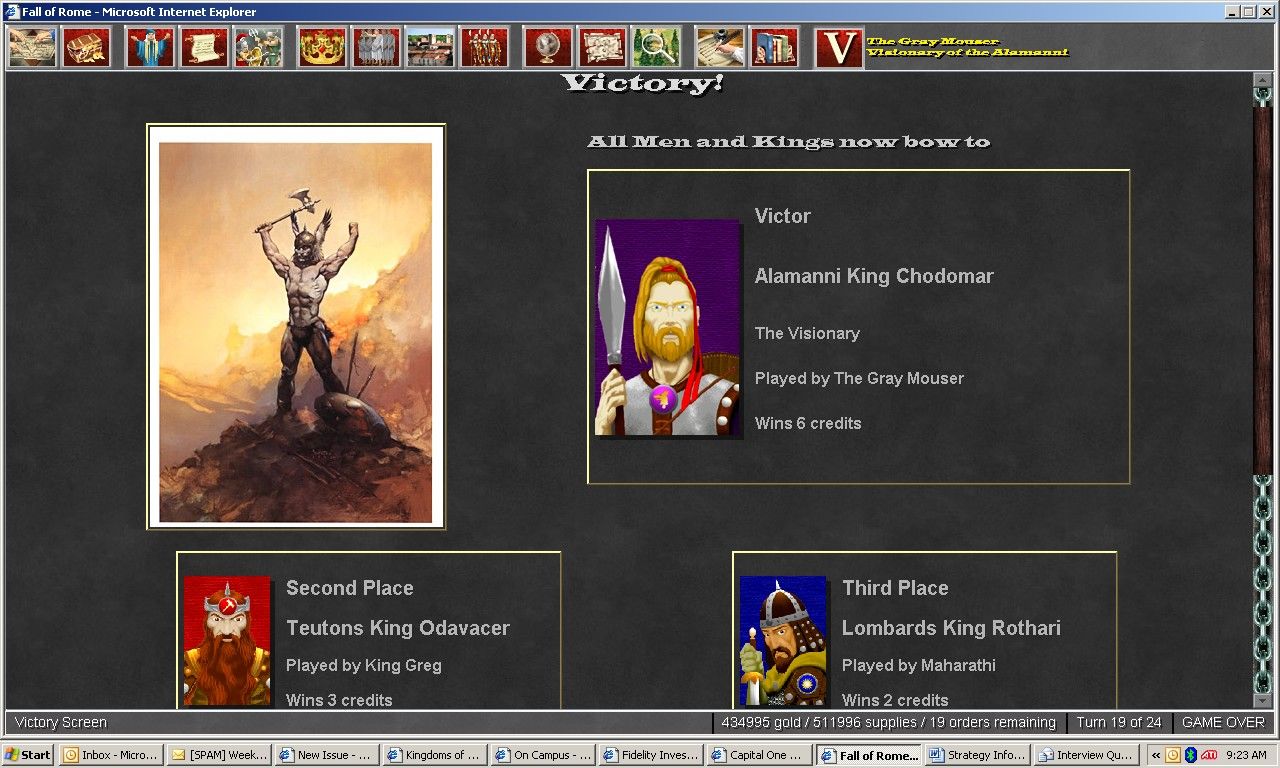1280x768 pixels.
Task: Open the books library icon
Action: (x=774, y=47)
